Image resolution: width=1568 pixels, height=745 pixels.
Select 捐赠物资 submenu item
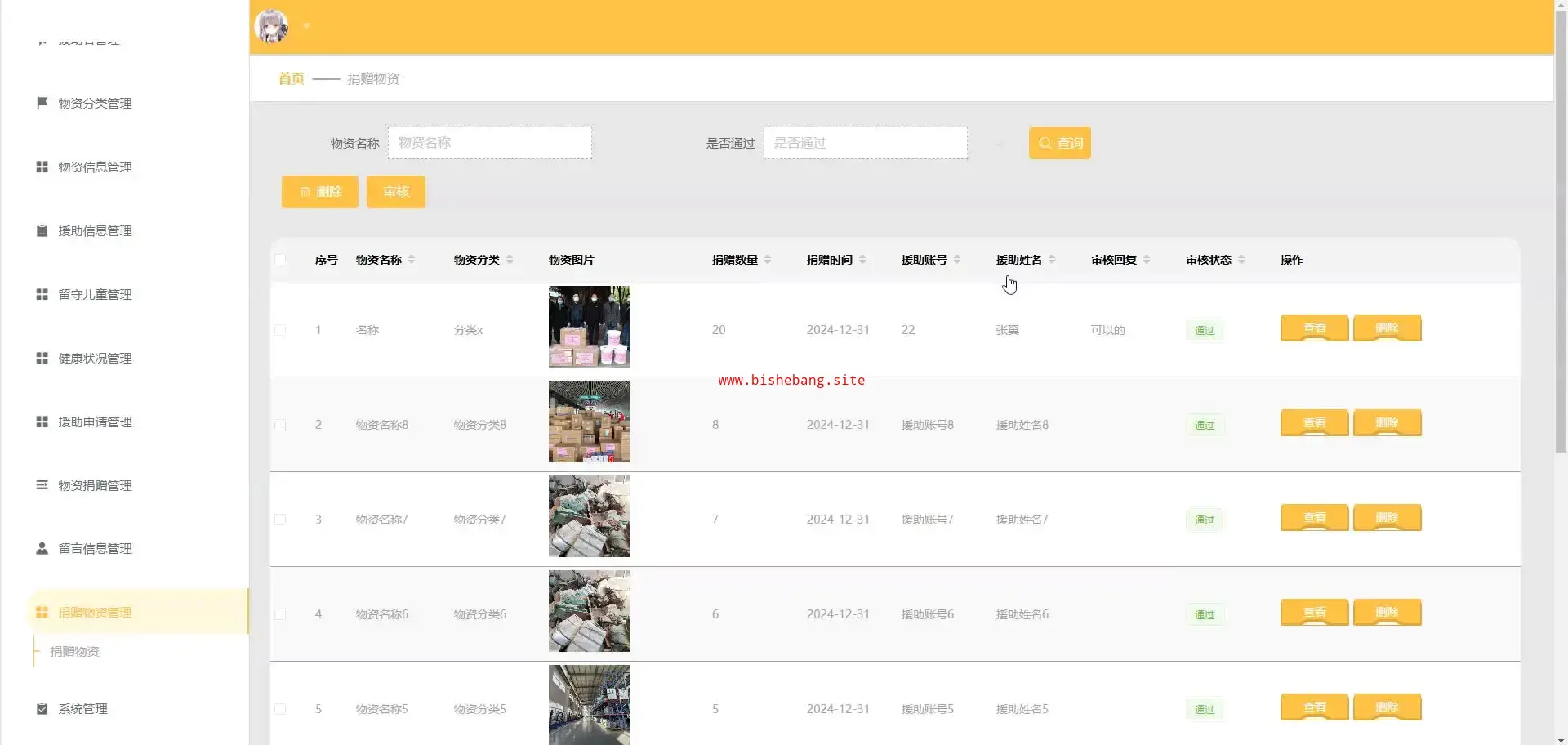point(75,651)
